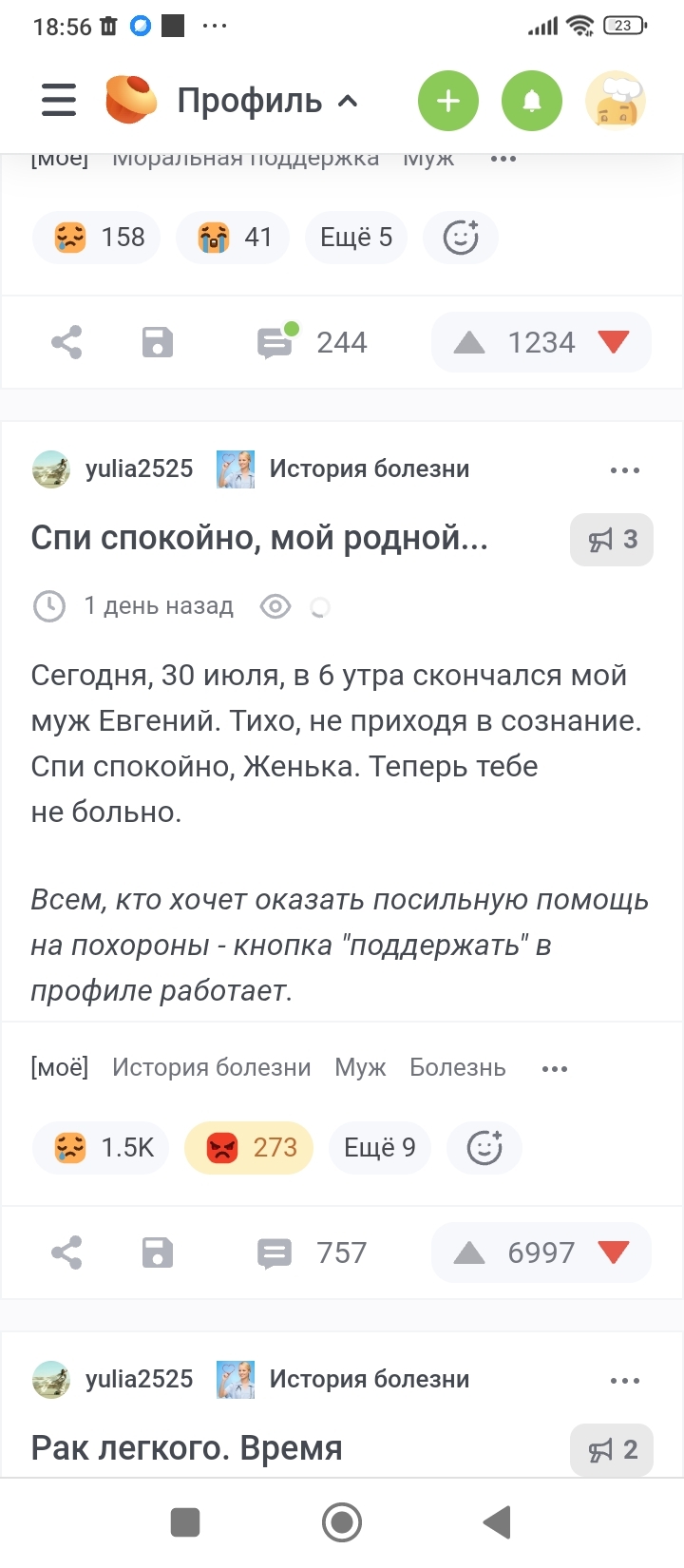
Task: Open the megaphone badge showing 3
Action: (612, 540)
